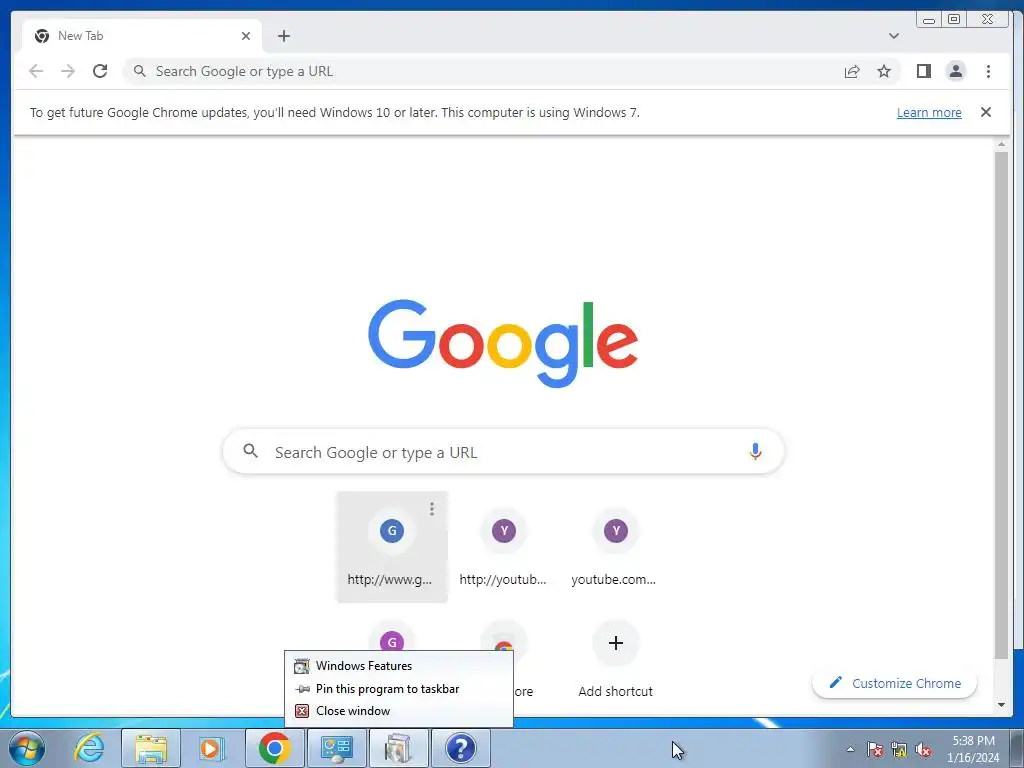Open the profile avatar menu

[x=955, y=71]
